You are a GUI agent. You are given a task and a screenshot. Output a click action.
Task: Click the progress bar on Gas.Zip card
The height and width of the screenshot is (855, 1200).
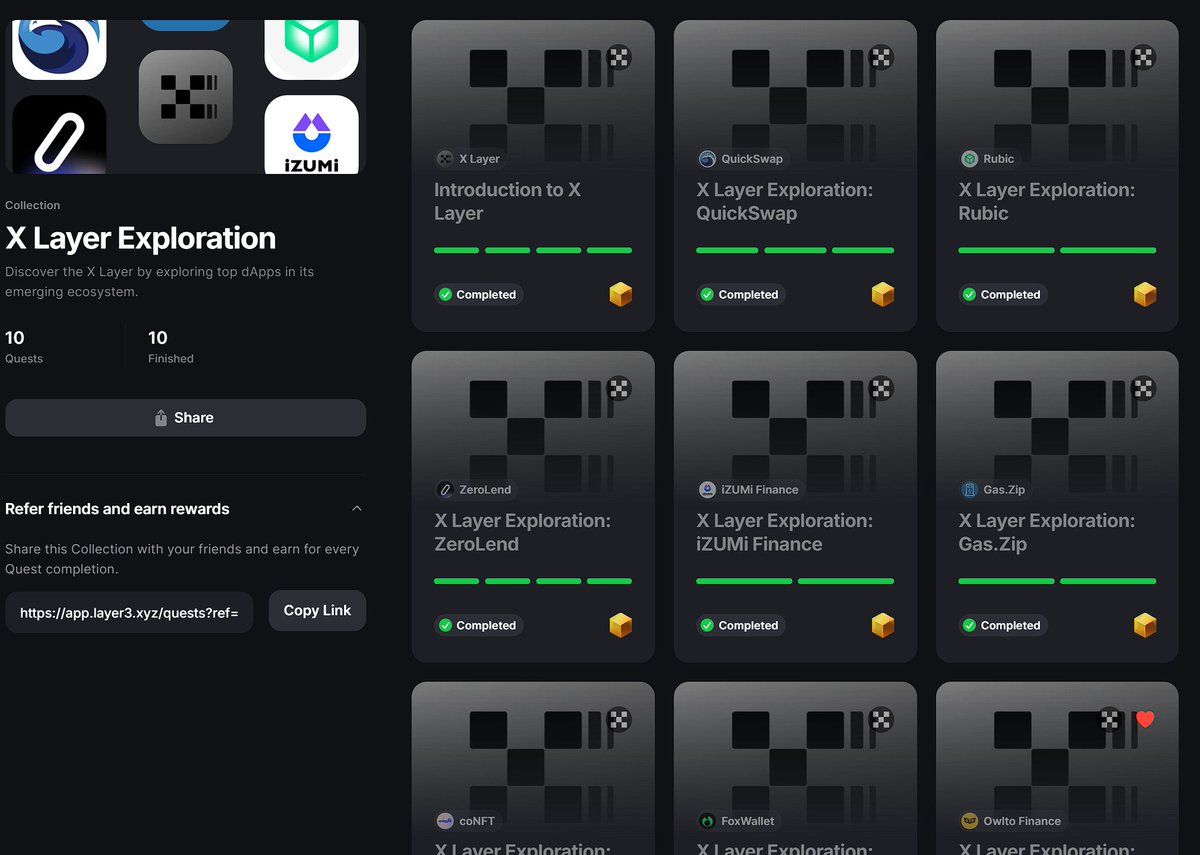[x=1057, y=581]
